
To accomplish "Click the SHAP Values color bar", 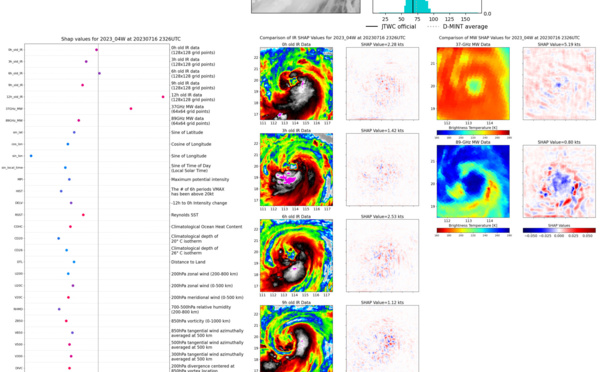I will point(559,230).
